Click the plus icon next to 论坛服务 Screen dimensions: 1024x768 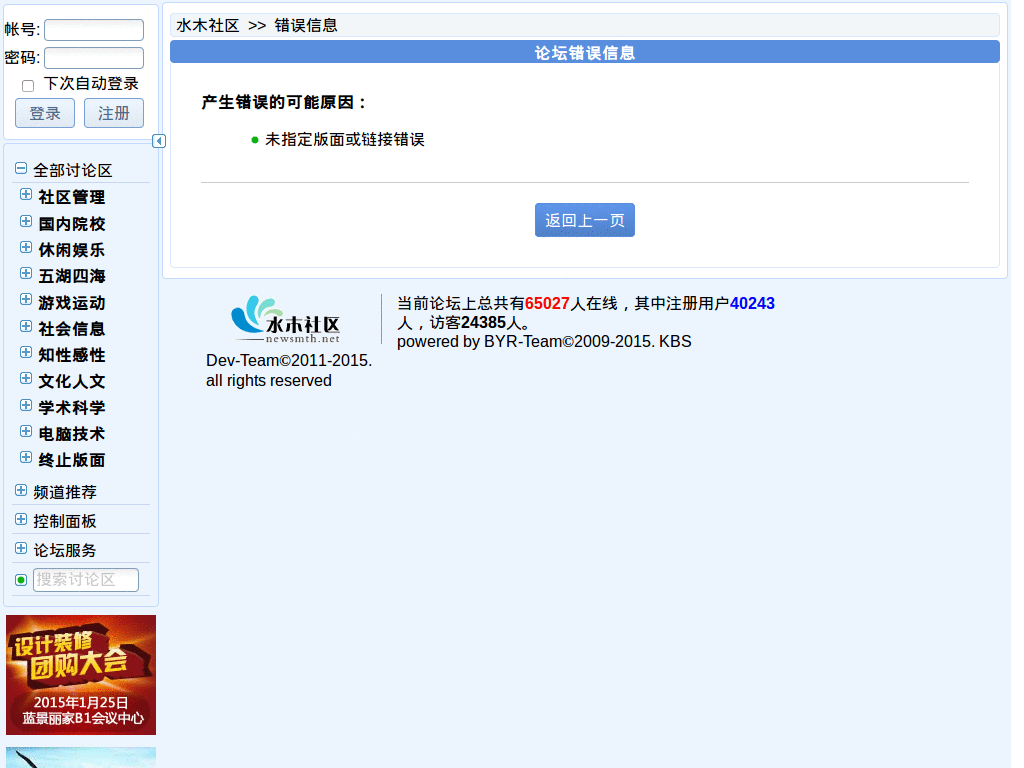[x=20, y=548]
